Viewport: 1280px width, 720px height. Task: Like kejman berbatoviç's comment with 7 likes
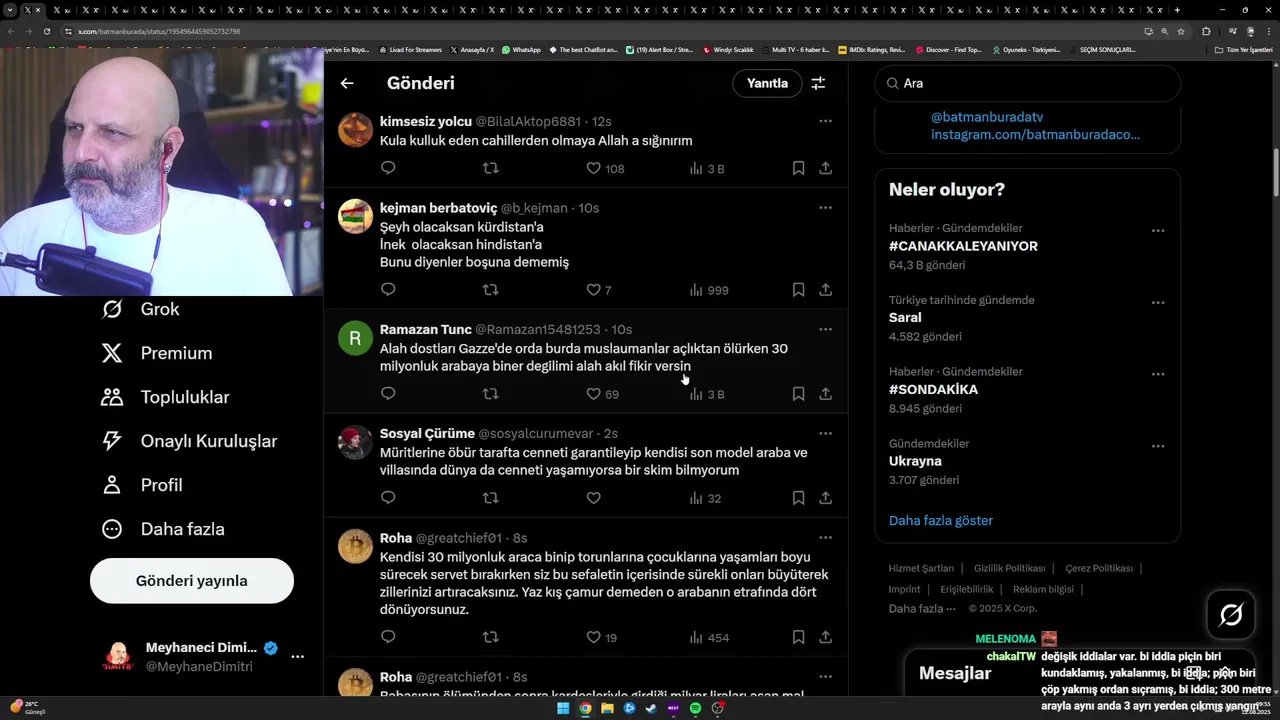598,290
